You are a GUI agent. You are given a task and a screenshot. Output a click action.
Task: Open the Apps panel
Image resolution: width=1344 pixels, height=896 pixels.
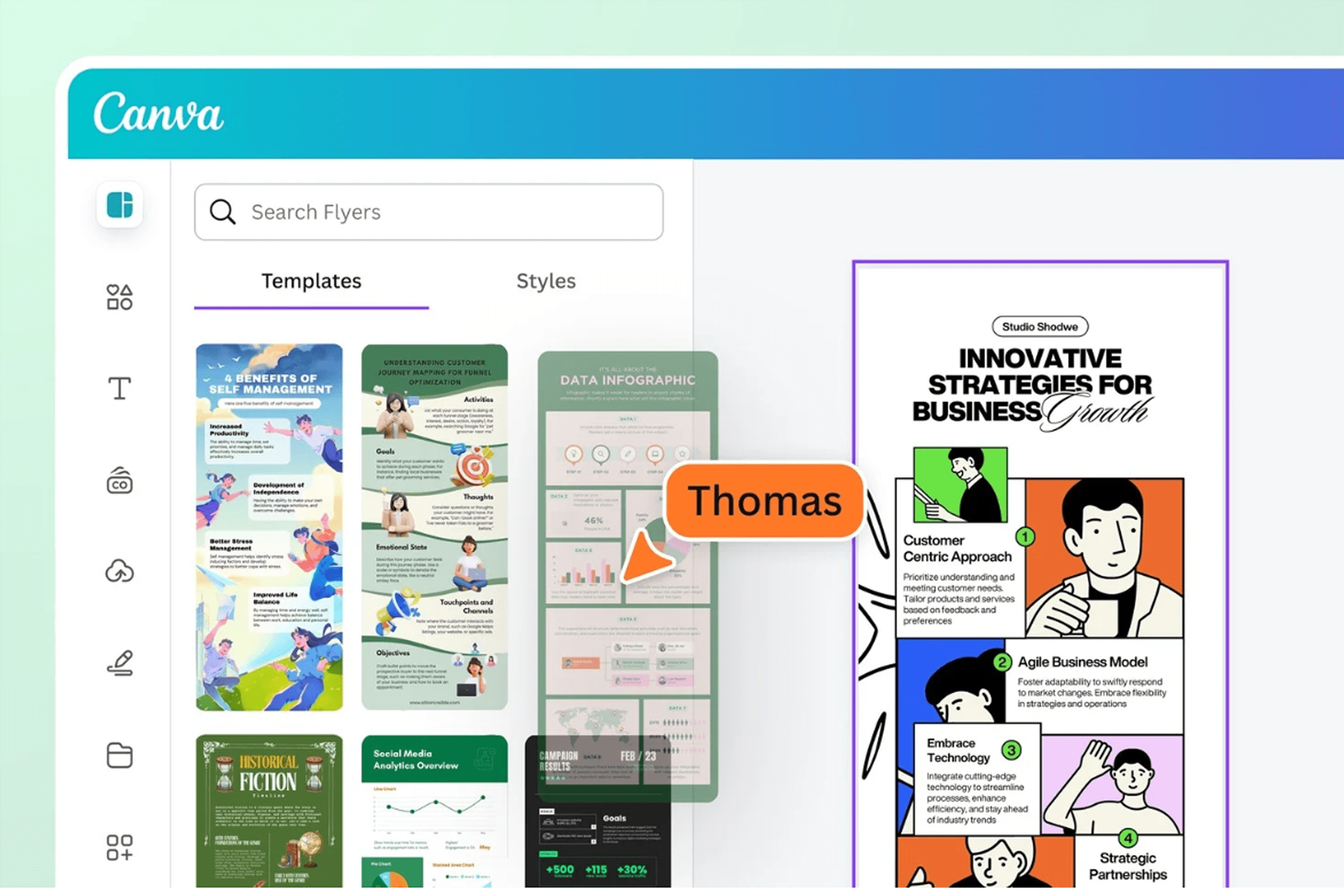coord(120,848)
